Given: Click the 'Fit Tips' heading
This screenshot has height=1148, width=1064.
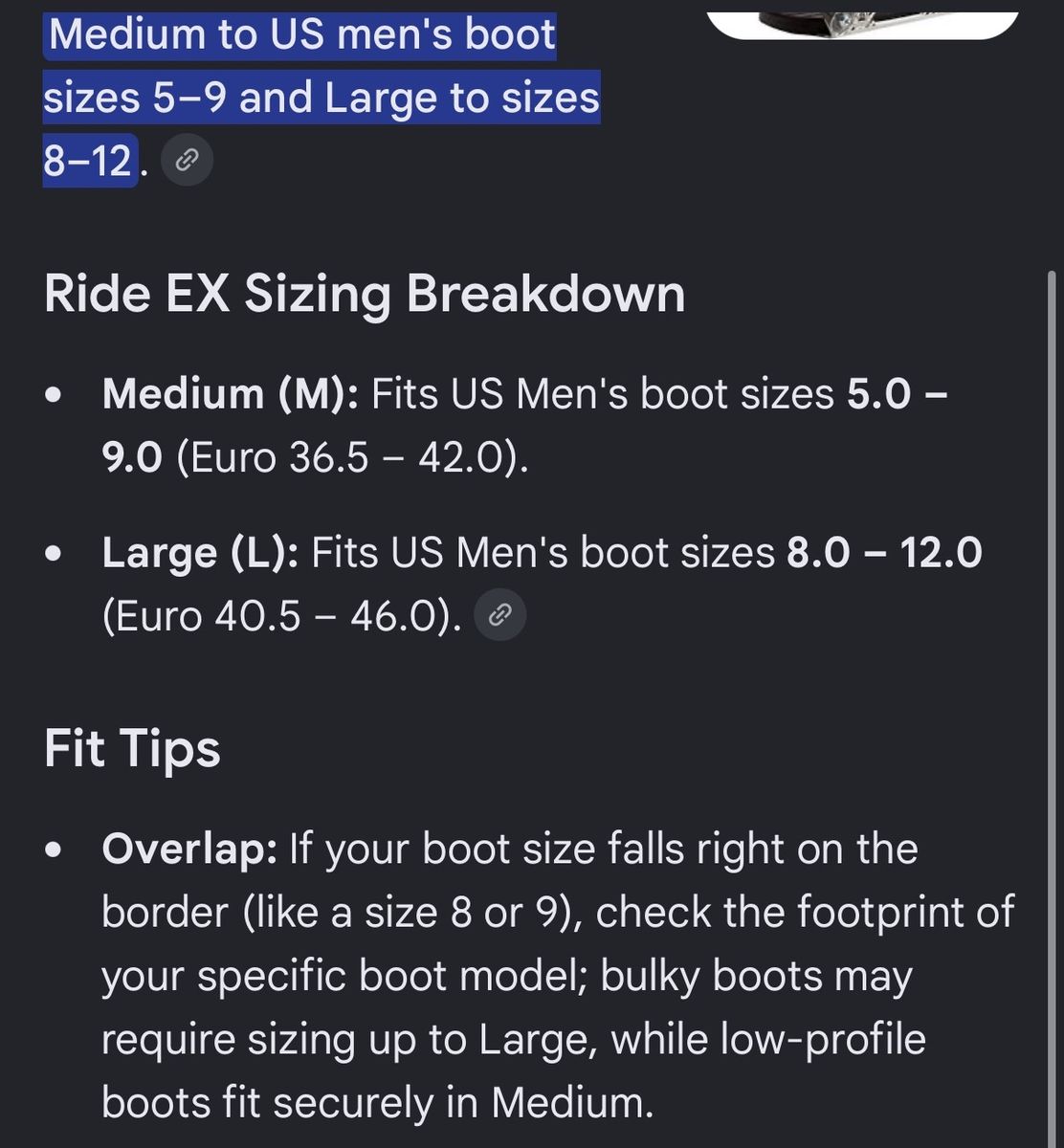Looking at the screenshot, I should [x=132, y=748].
